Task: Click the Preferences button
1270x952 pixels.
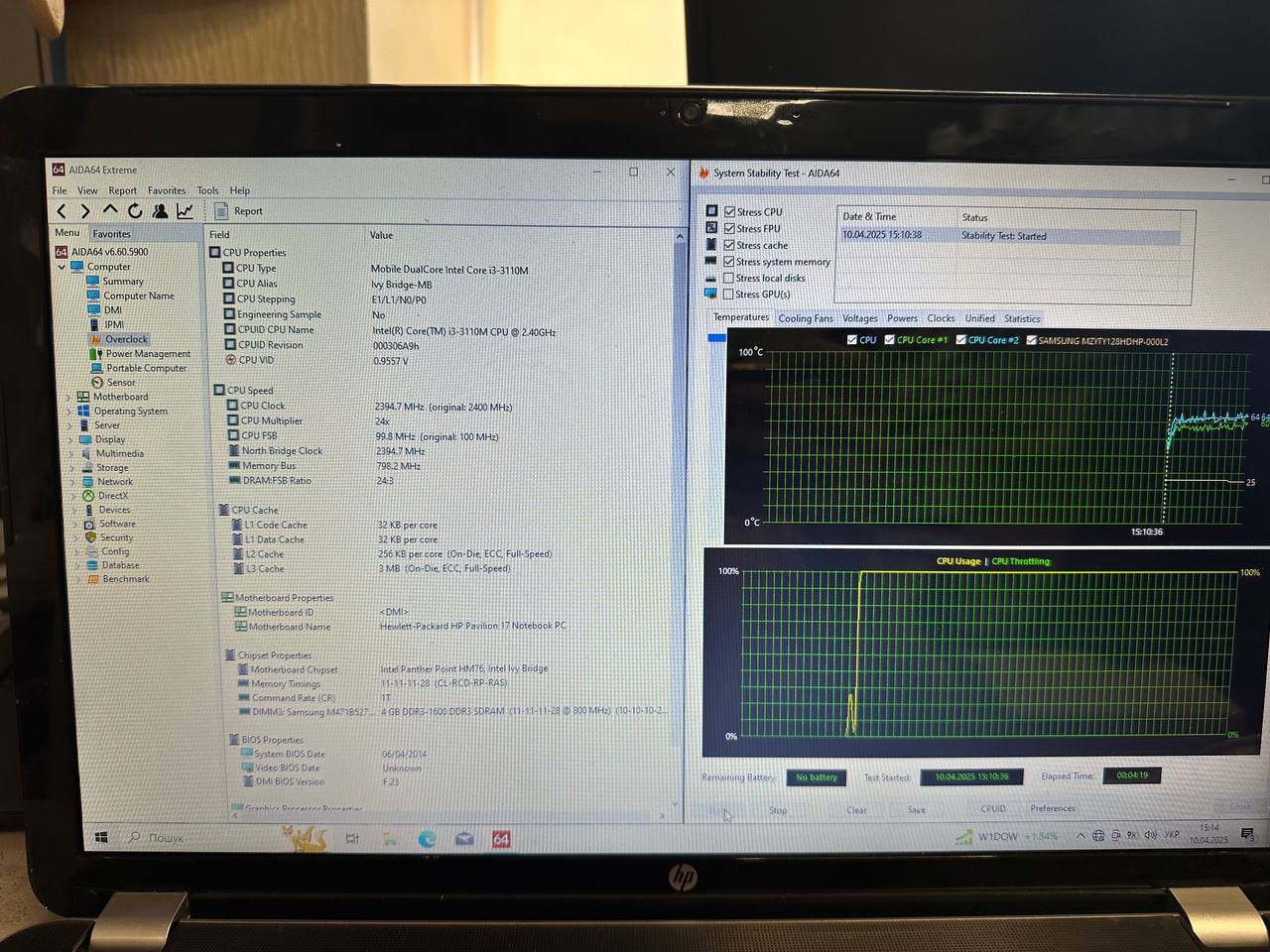Action: pyautogui.click(x=1052, y=808)
